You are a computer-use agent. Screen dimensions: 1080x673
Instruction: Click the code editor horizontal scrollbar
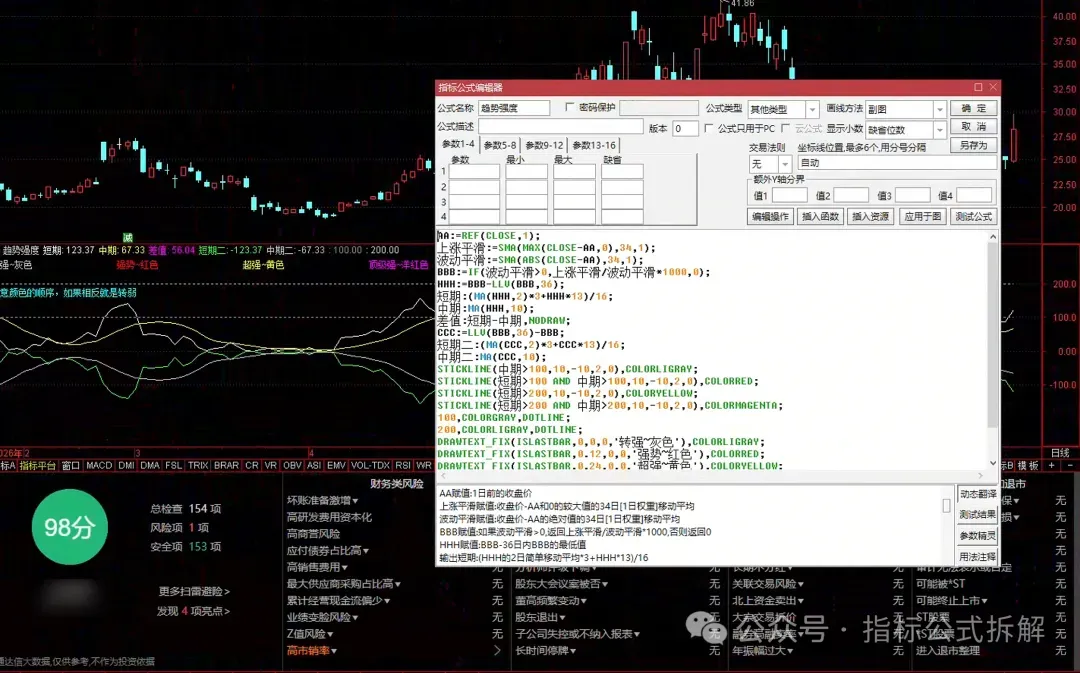coord(712,475)
